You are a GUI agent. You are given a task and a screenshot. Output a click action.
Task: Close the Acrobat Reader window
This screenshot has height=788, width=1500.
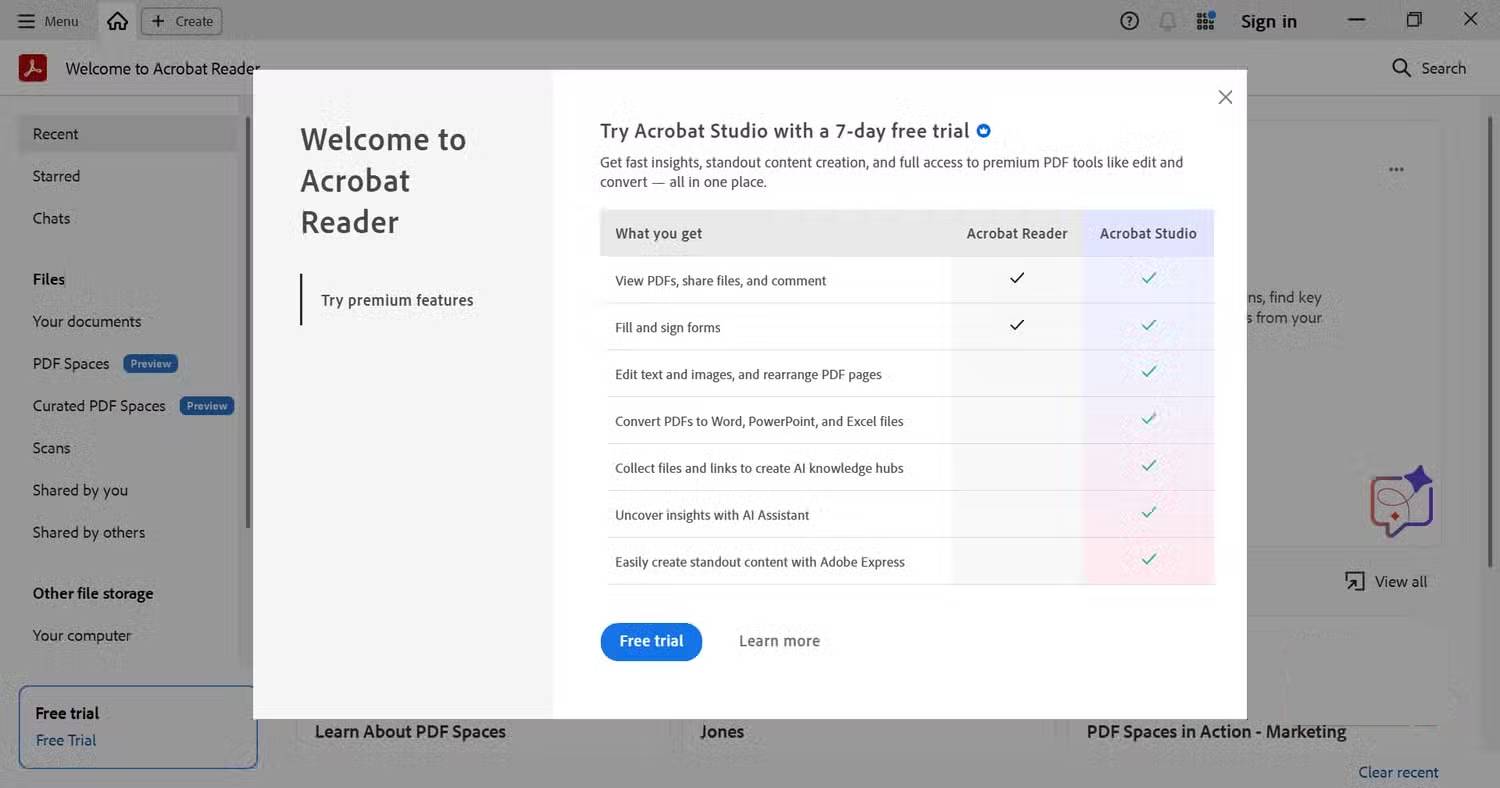(1470, 20)
